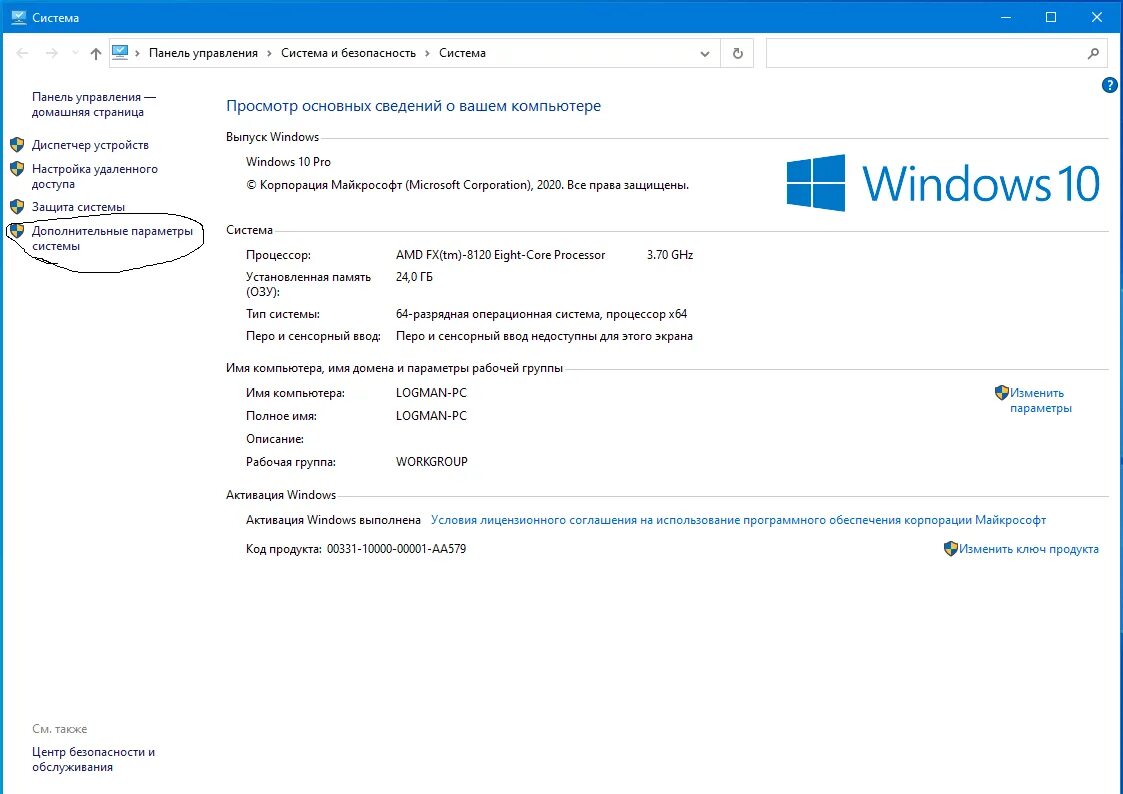Open recent locations dropdown arrow
The height and width of the screenshot is (794, 1123).
click(75, 53)
